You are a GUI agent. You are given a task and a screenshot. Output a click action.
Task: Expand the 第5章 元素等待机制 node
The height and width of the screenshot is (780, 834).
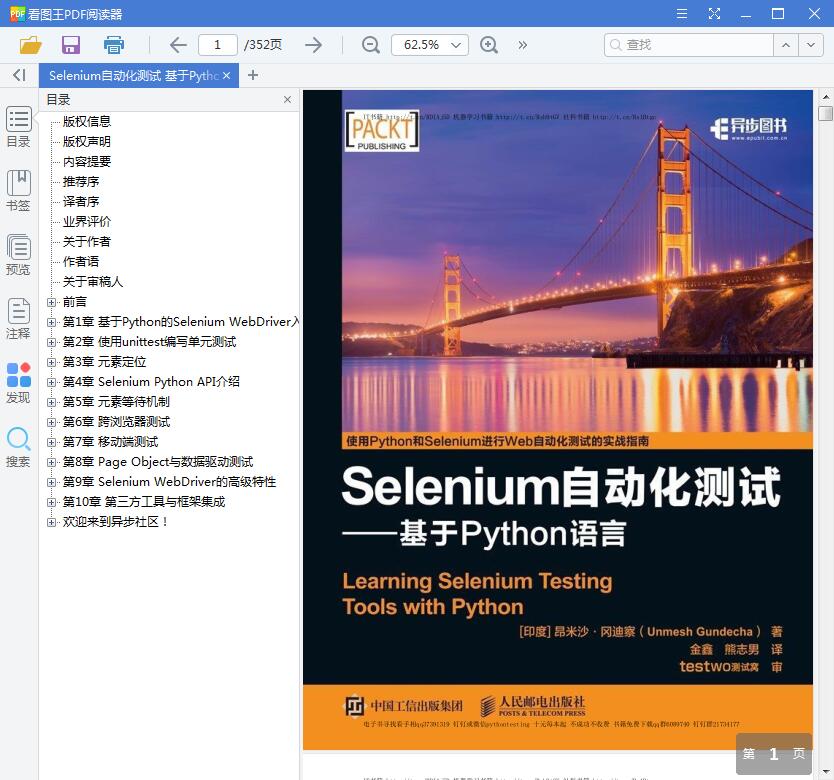click(51, 402)
